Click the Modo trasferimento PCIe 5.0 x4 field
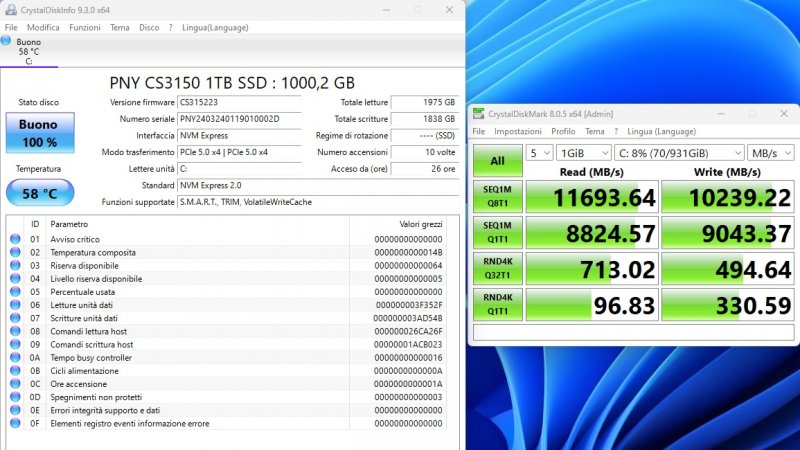The width and height of the screenshot is (800, 450). click(239, 152)
